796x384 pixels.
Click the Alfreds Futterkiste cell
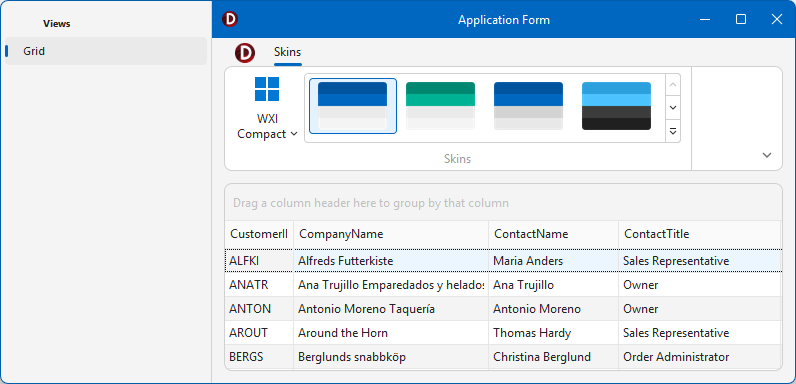point(391,261)
